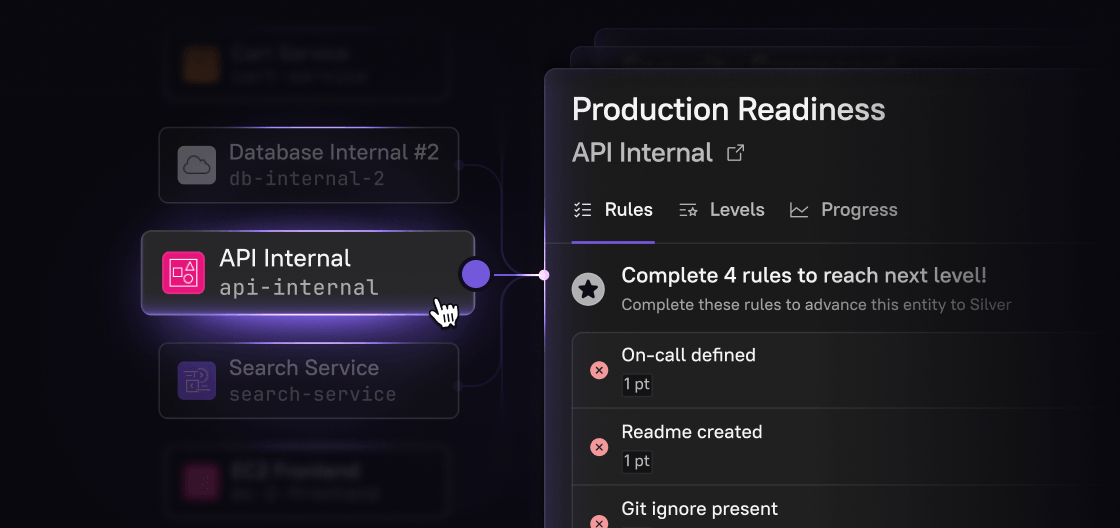Image resolution: width=1120 pixels, height=528 pixels.
Task: Select the Database Internal #2 node
Action: [x=308, y=165]
